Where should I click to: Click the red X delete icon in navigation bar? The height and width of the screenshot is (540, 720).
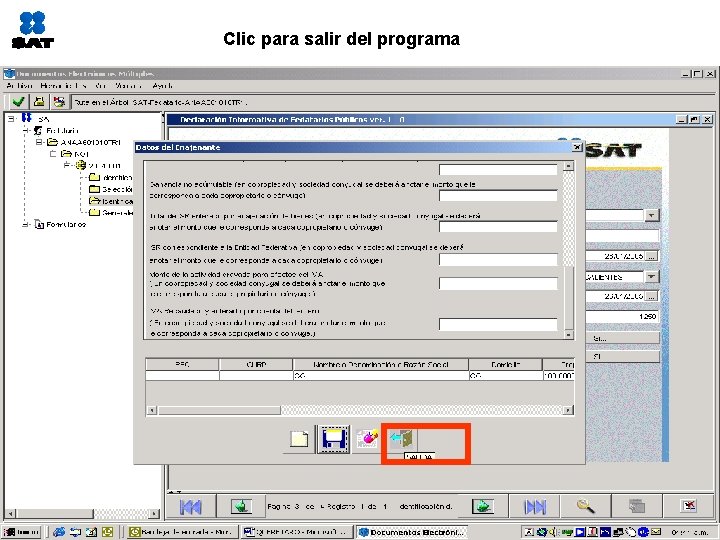coord(689,506)
